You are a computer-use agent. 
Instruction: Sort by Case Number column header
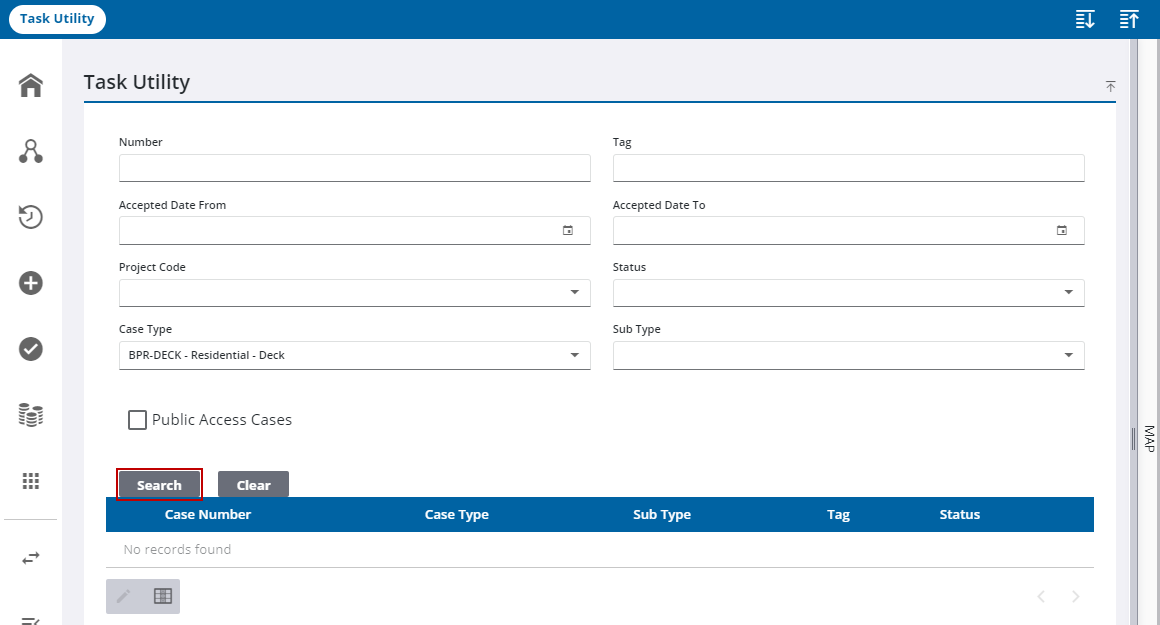208,515
